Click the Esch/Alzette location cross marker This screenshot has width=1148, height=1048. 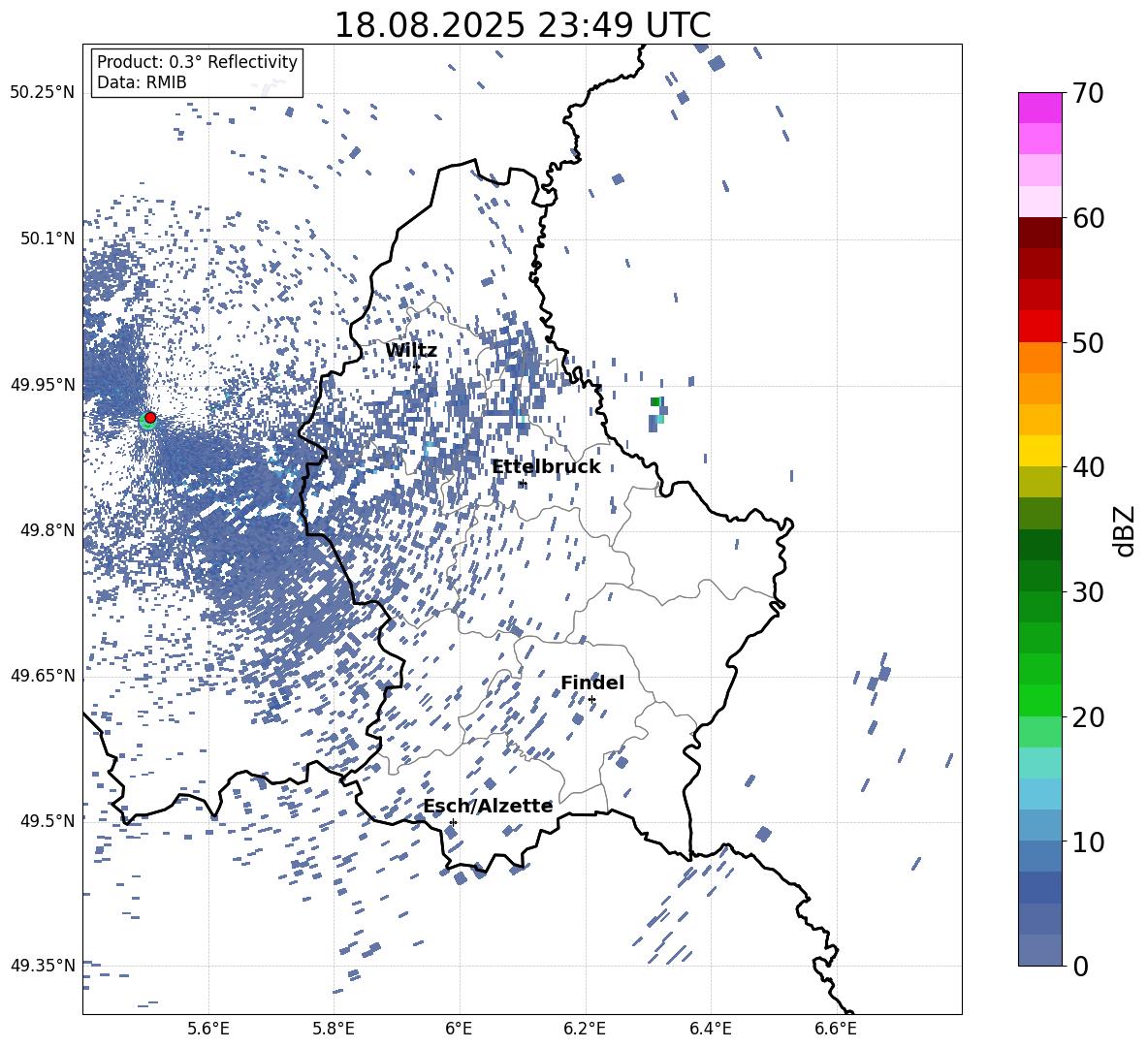tap(453, 822)
